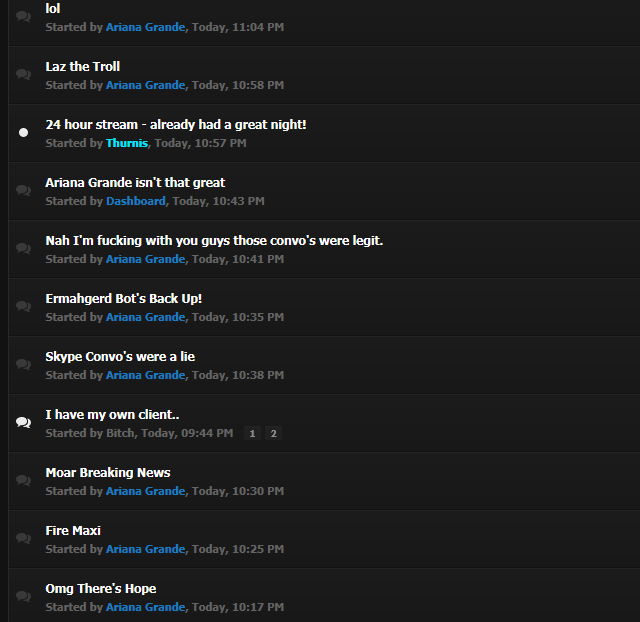
Task: Click the chat icon beside 'Omg There's Hope'
Action: 23,596
